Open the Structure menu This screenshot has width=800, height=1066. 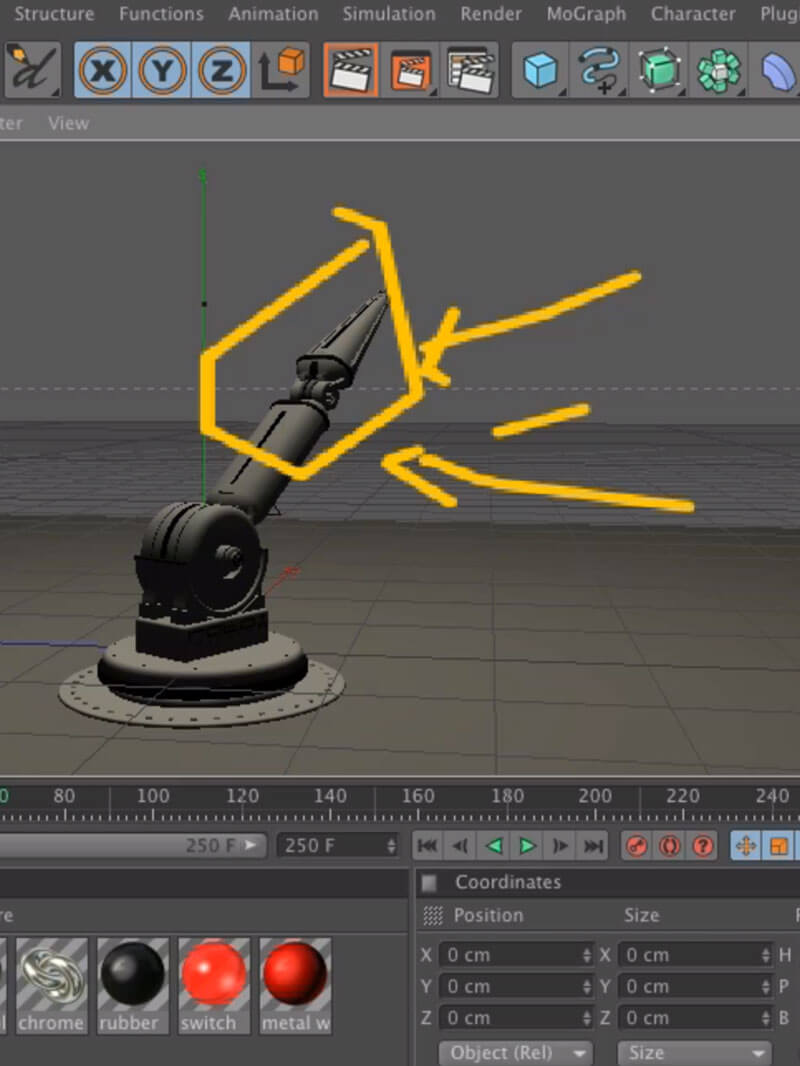(x=54, y=14)
